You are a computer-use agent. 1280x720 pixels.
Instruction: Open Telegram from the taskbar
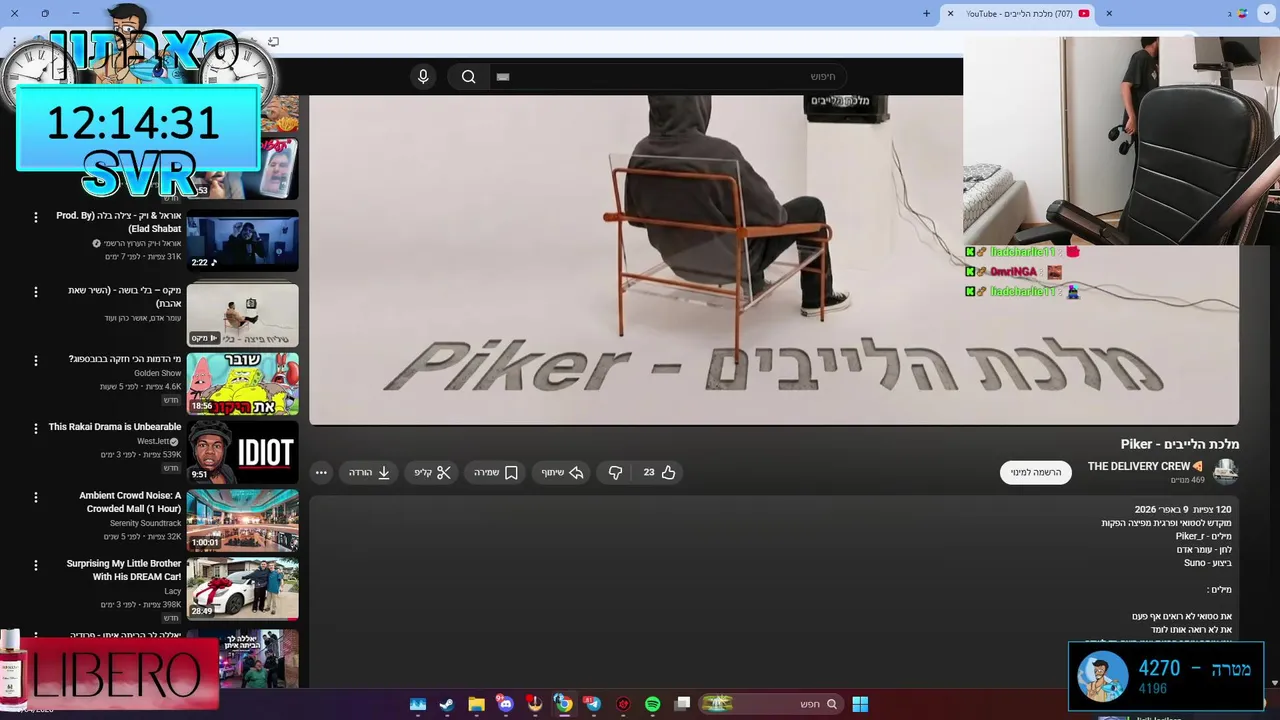tap(593, 704)
